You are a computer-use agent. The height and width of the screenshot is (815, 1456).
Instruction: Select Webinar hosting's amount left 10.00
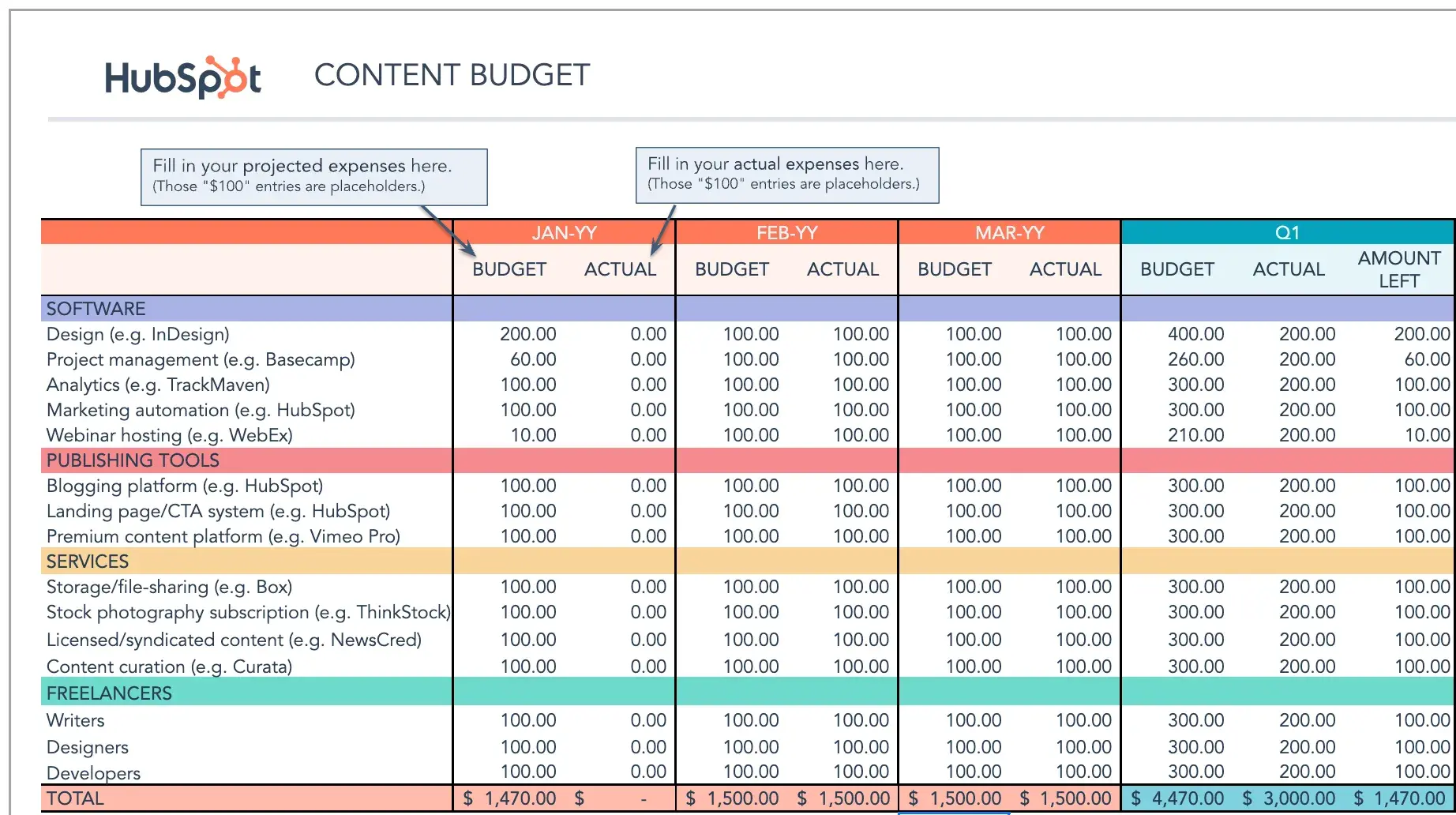click(1427, 435)
